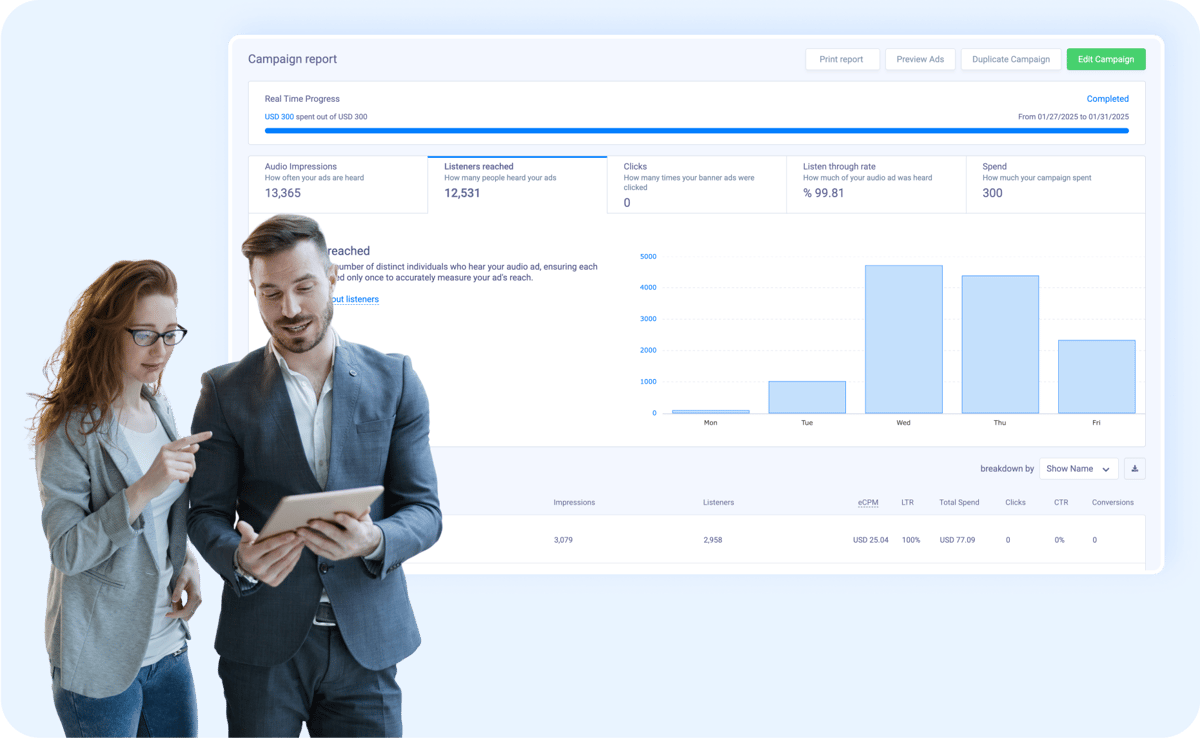
Task: Select the Audio Impressions tab
Action: pos(337,184)
